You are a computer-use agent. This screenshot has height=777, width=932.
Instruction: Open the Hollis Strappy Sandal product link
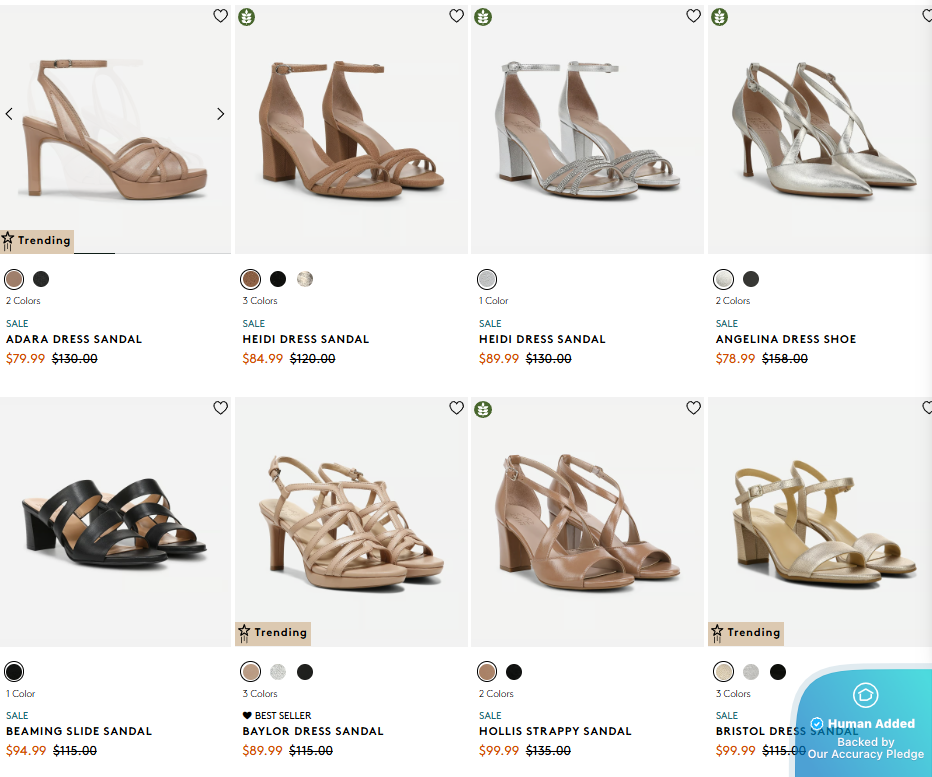555,731
